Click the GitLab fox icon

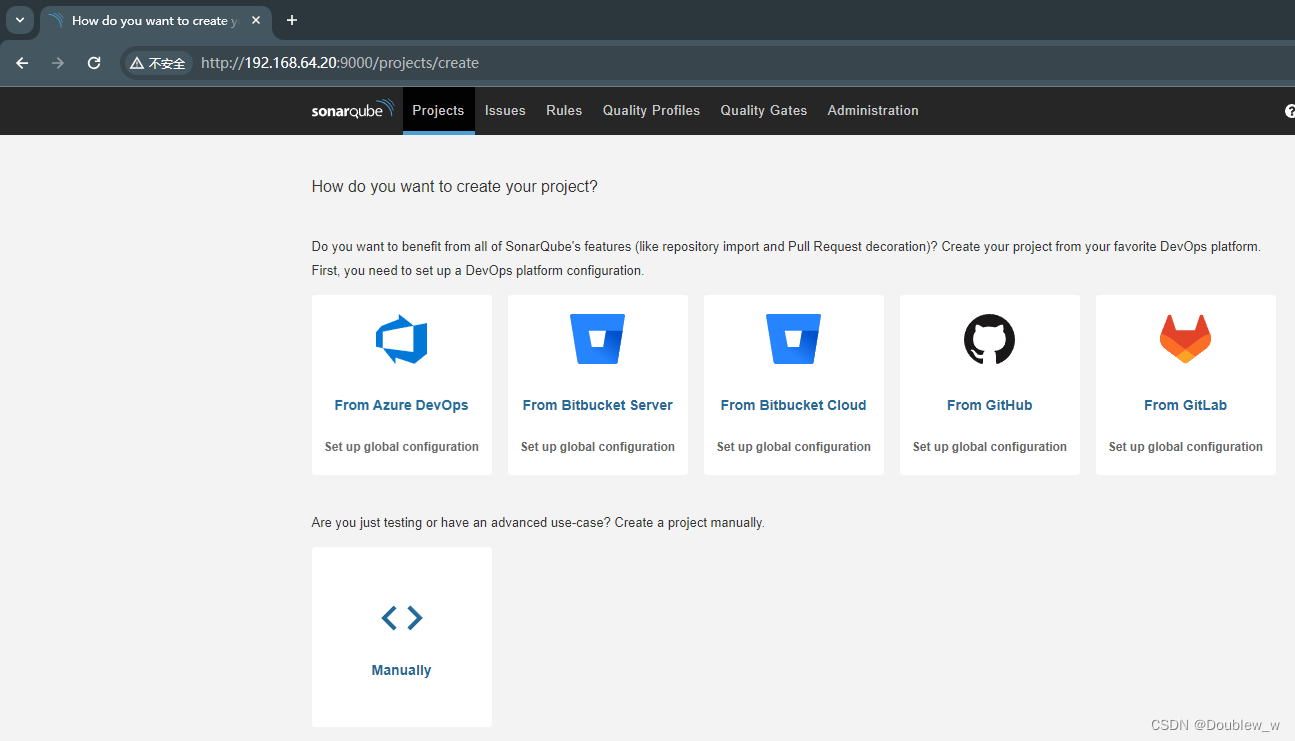[1185, 339]
